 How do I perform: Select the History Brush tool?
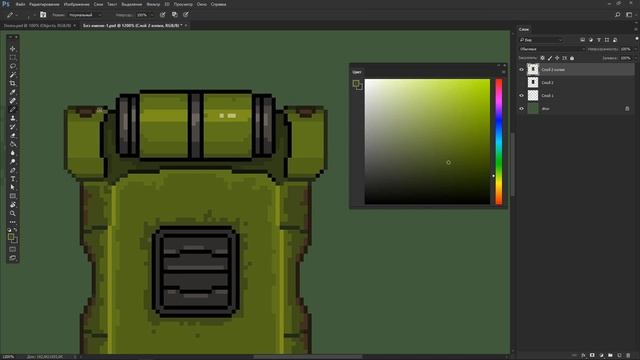pyautogui.click(x=13, y=127)
